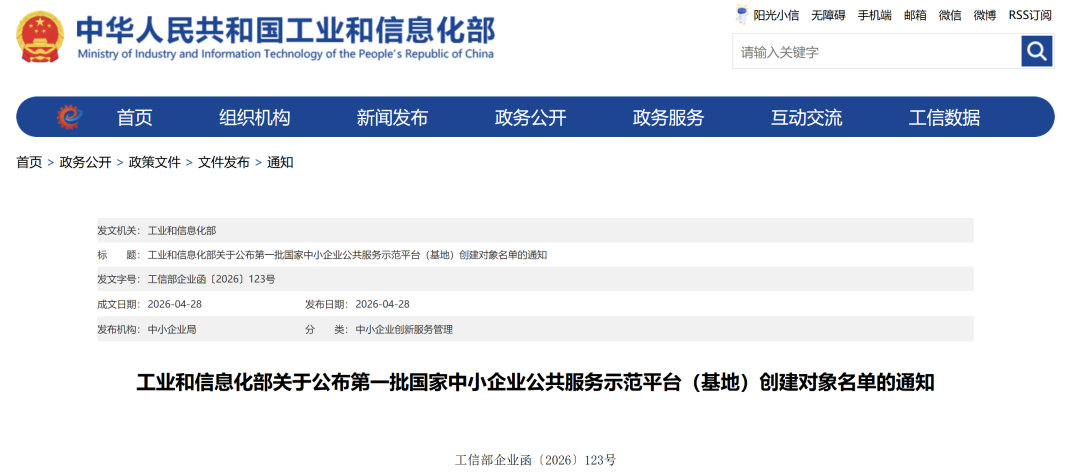
Task: Open the 无障碍 accessibility link
Action: point(828,15)
